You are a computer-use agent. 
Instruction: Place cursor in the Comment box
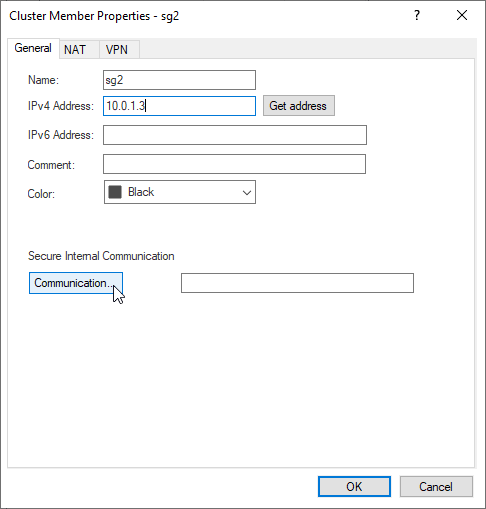[234, 164]
